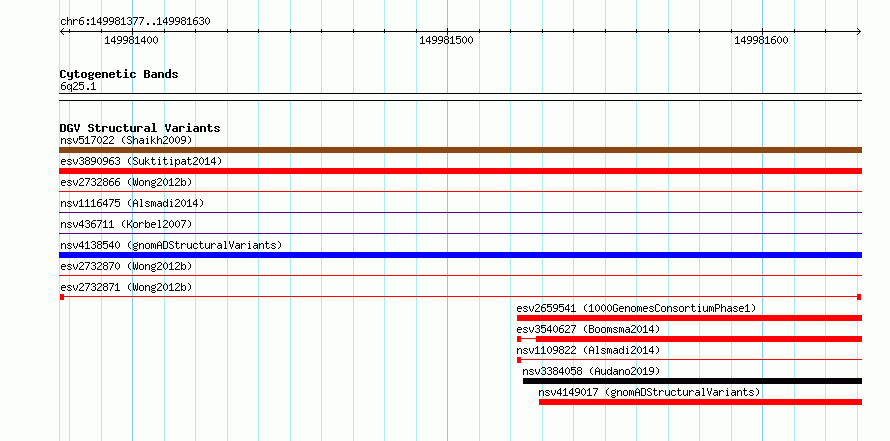The width and height of the screenshot is (890, 441).
Task: Open esv2659541 (1000GenomesConsortiumPhase1) label
Action: click(x=636, y=308)
